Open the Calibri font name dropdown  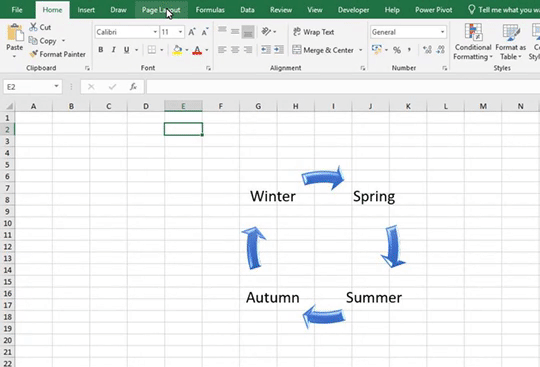coord(155,32)
